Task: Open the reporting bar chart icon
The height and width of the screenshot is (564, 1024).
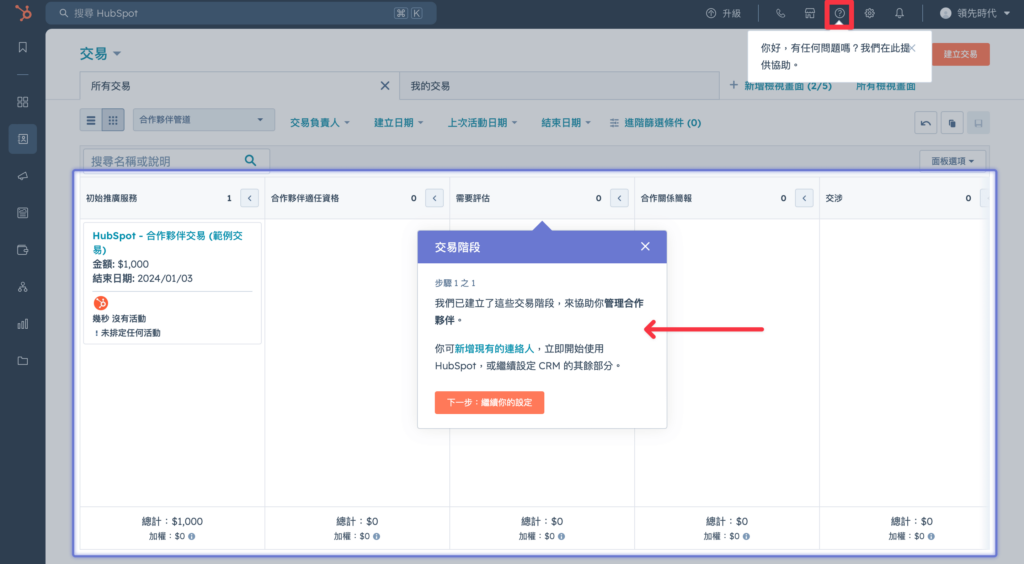Action: (23, 324)
